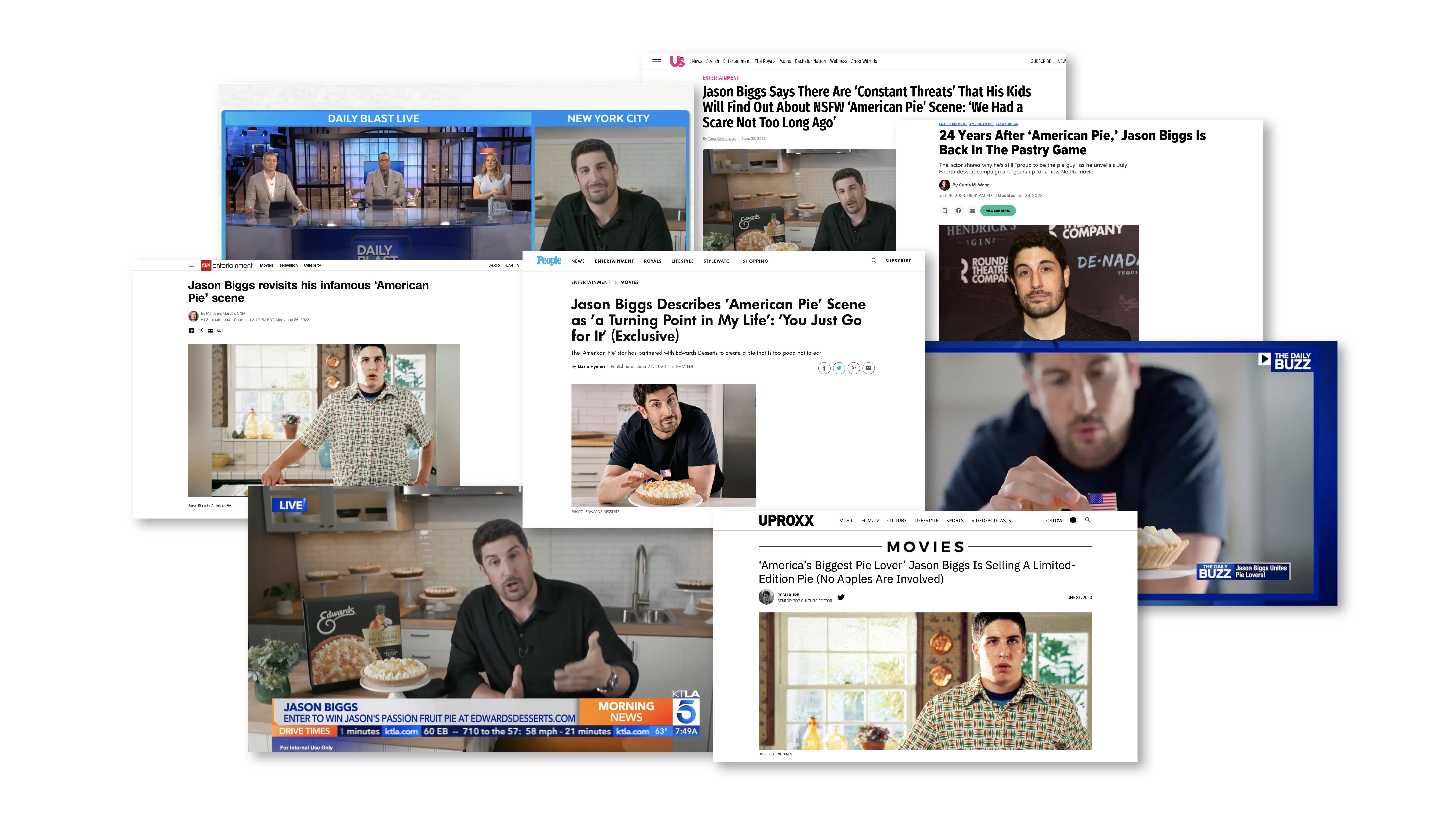The width and height of the screenshot is (1456, 819).
Task: Email the People article
Action: 869,369
